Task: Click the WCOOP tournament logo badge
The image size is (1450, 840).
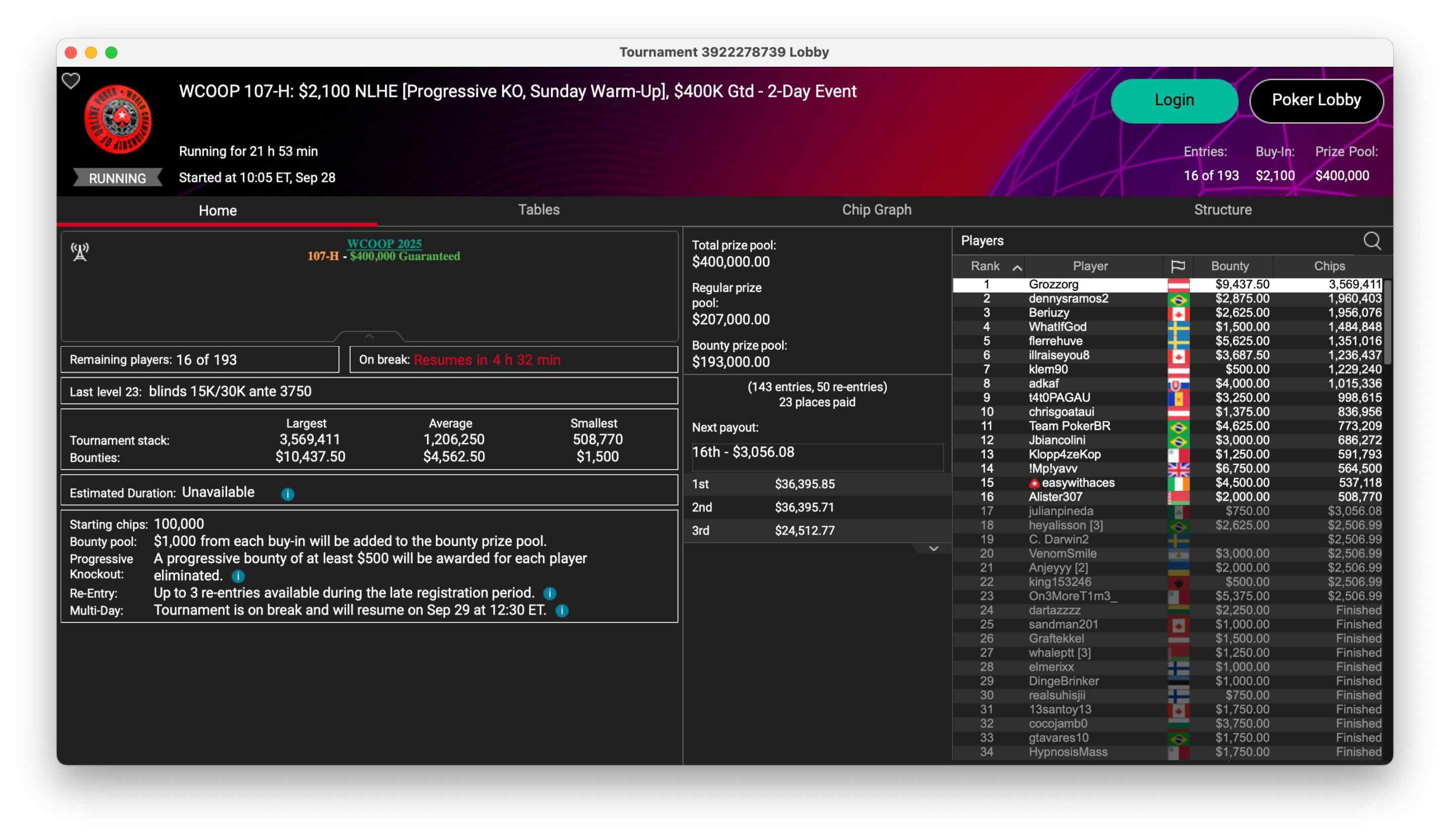Action: [118, 119]
